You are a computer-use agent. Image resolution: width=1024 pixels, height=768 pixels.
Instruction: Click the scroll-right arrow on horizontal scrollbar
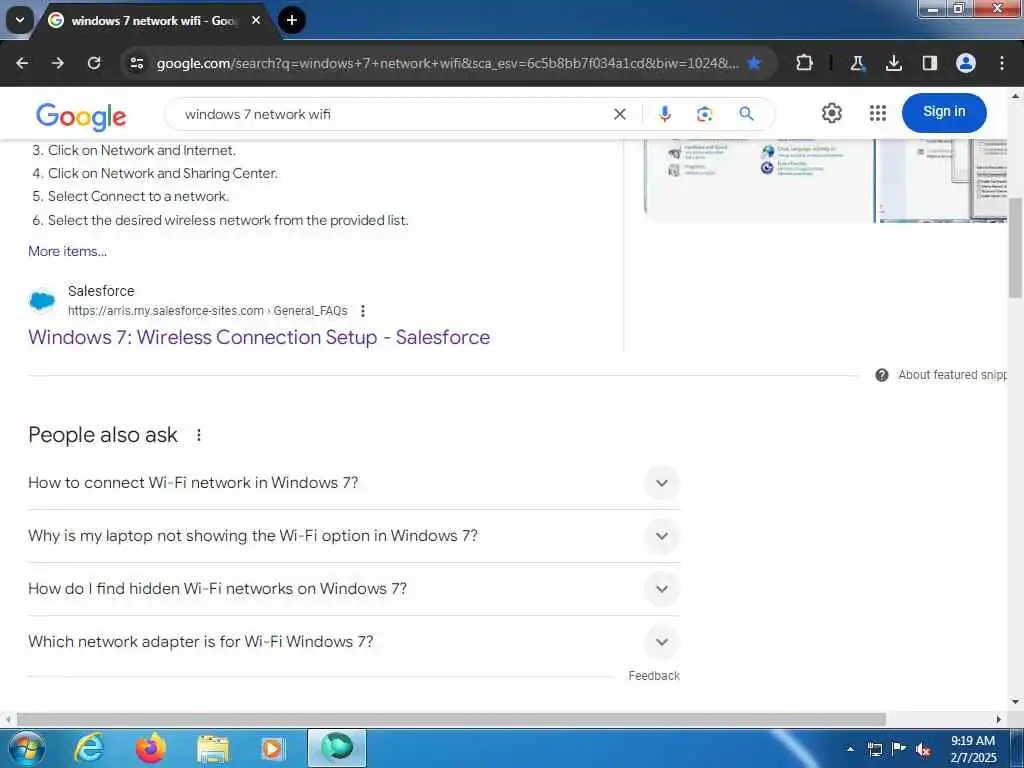(x=999, y=719)
